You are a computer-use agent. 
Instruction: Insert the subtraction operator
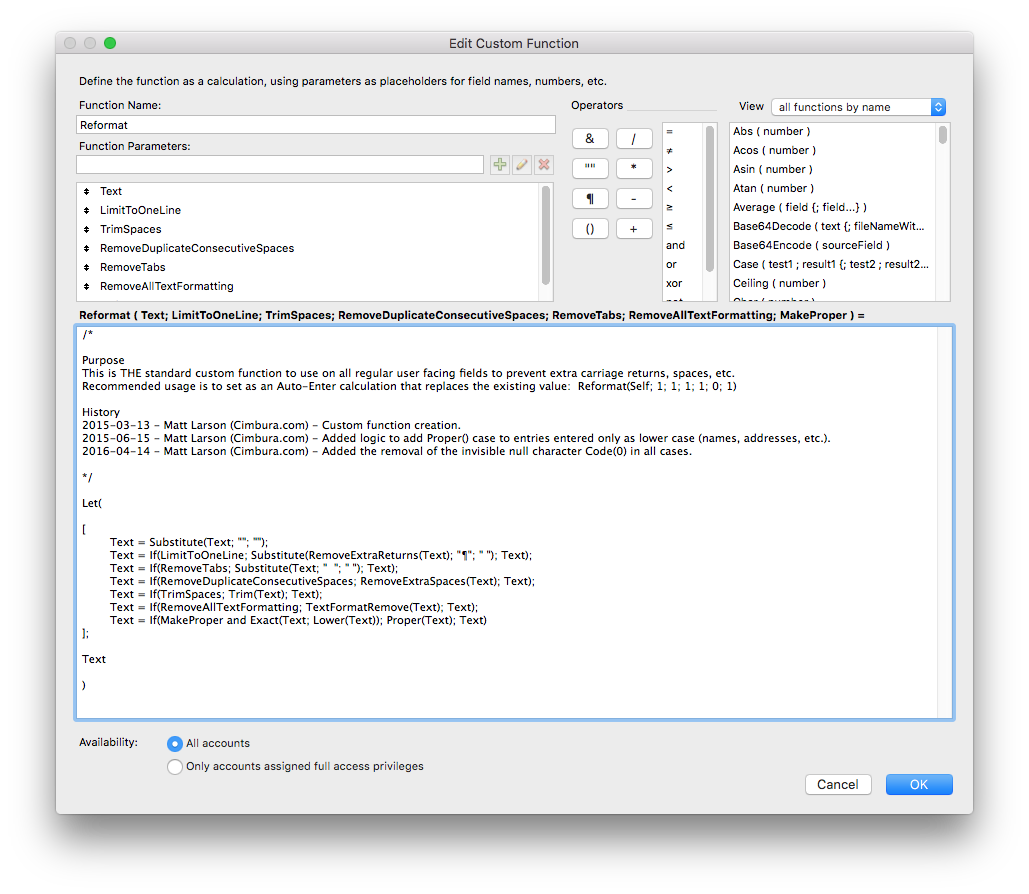pos(634,198)
